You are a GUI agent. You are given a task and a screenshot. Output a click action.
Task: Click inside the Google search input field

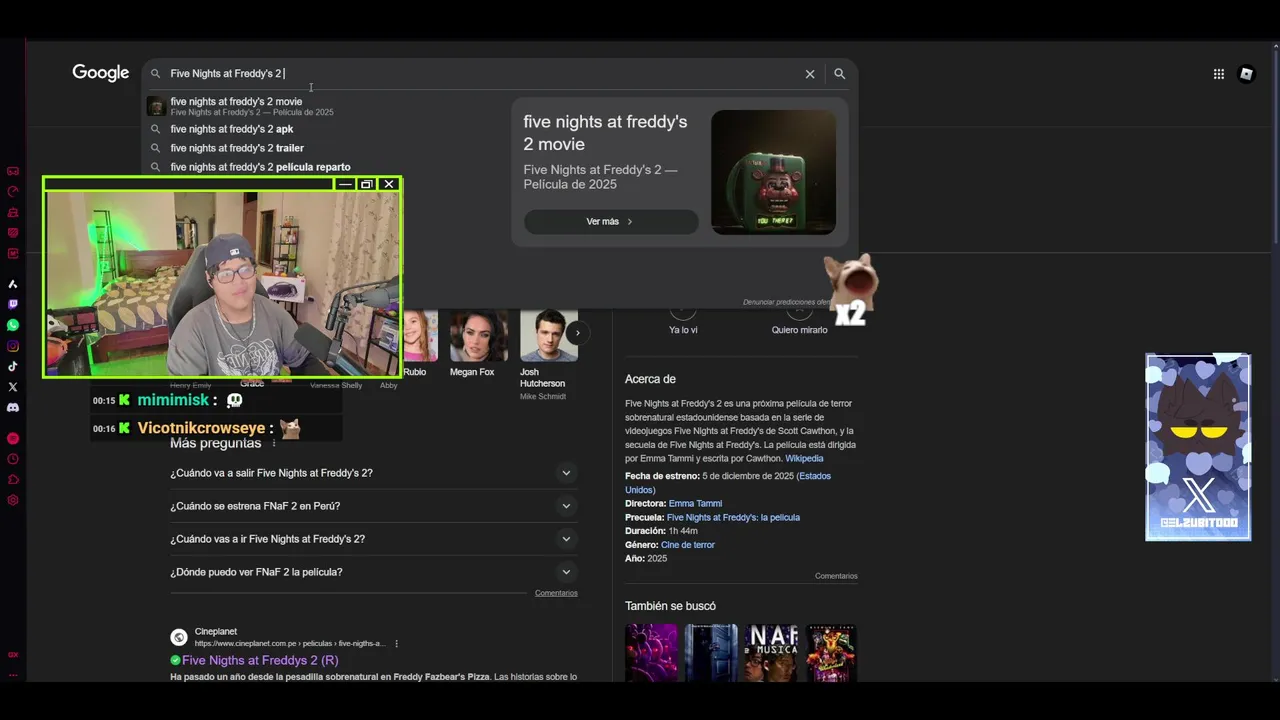[485, 74]
